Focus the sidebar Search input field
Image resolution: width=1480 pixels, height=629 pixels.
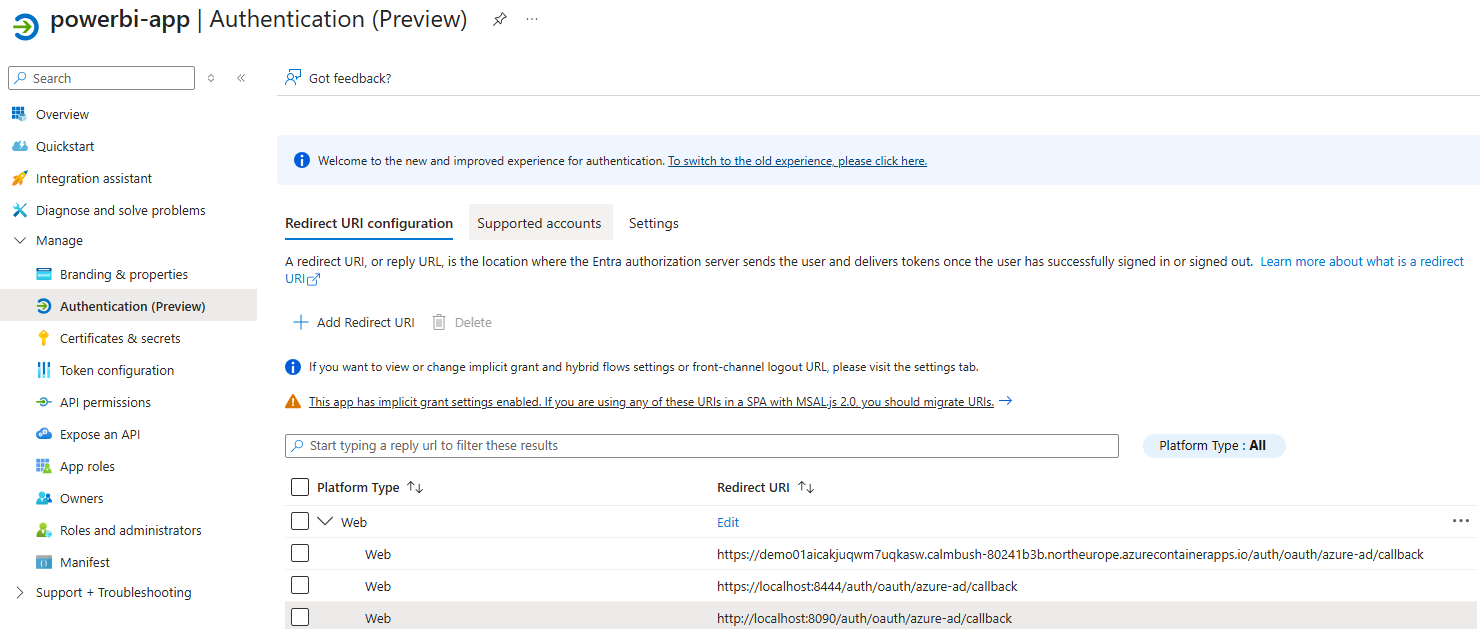pyautogui.click(x=101, y=78)
